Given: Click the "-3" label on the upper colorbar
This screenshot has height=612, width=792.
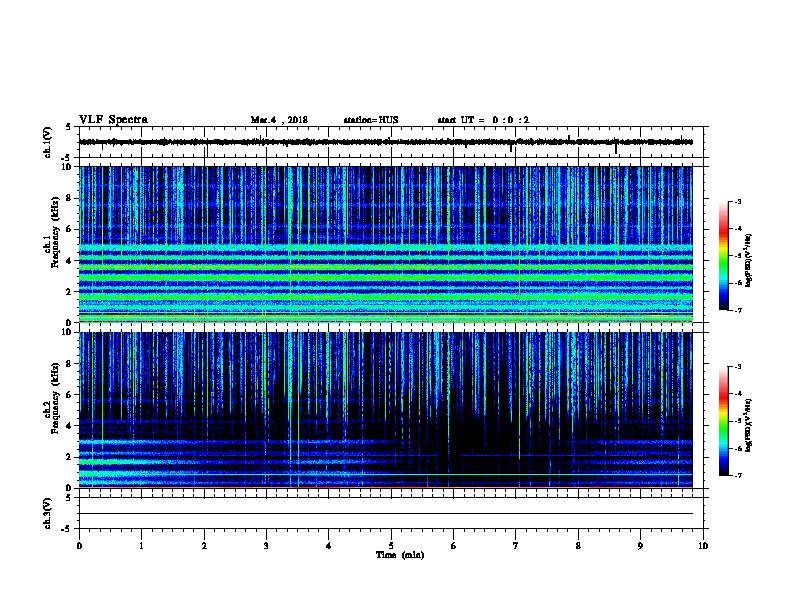Looking at the screenshot, I should [x=738, y=202].
